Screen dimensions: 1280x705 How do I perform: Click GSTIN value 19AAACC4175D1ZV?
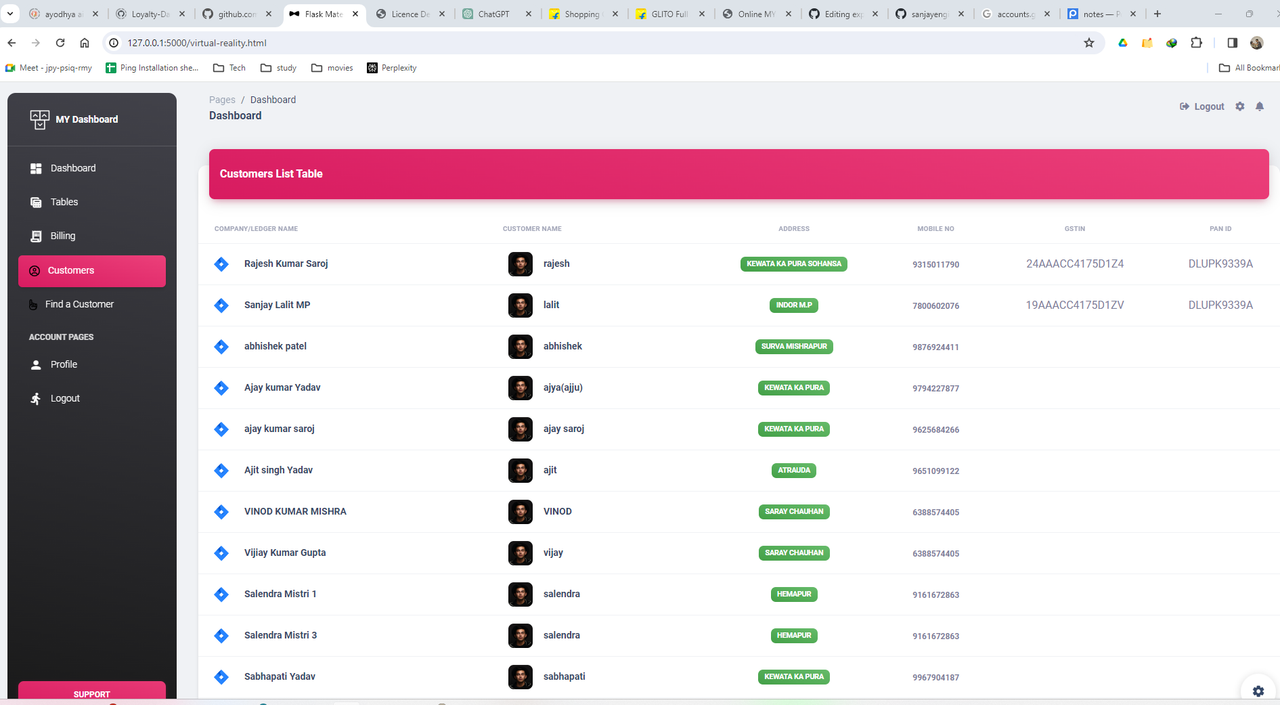(x=1075, y=305)
